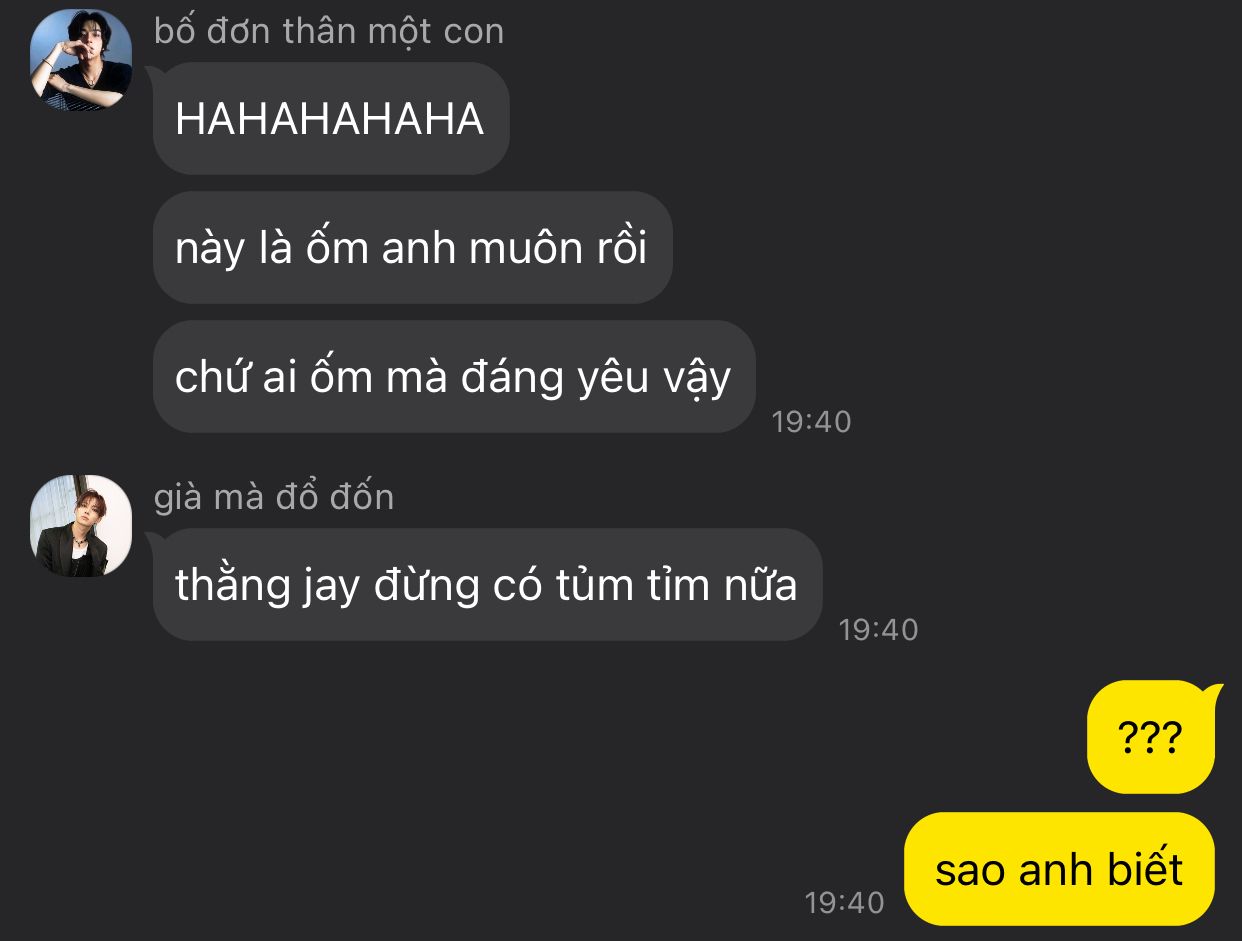Screen dimensions: 1242x941
Task: Click sender name bố đơn thân một con
Action: (x=329, y=31)
